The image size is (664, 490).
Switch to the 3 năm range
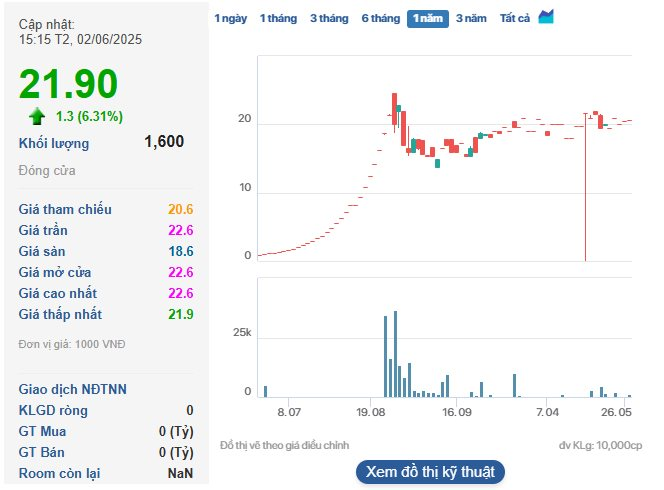tap(471, 19)
